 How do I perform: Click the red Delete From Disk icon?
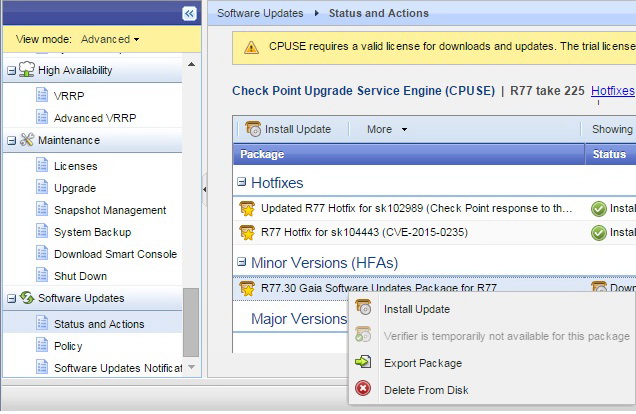coord(363,388)
